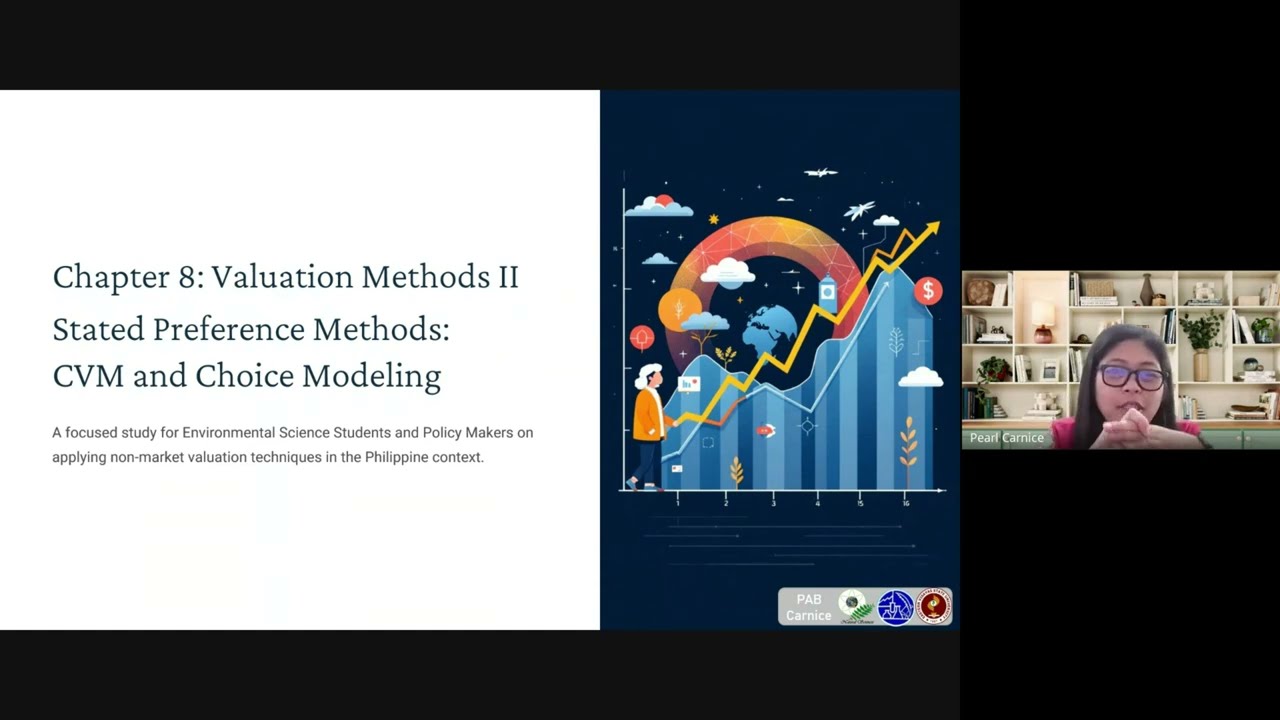This screenshot has width=1280, height=720.
Task: Click the chart illustration on the slide
Action: click(x=780, y=360)
